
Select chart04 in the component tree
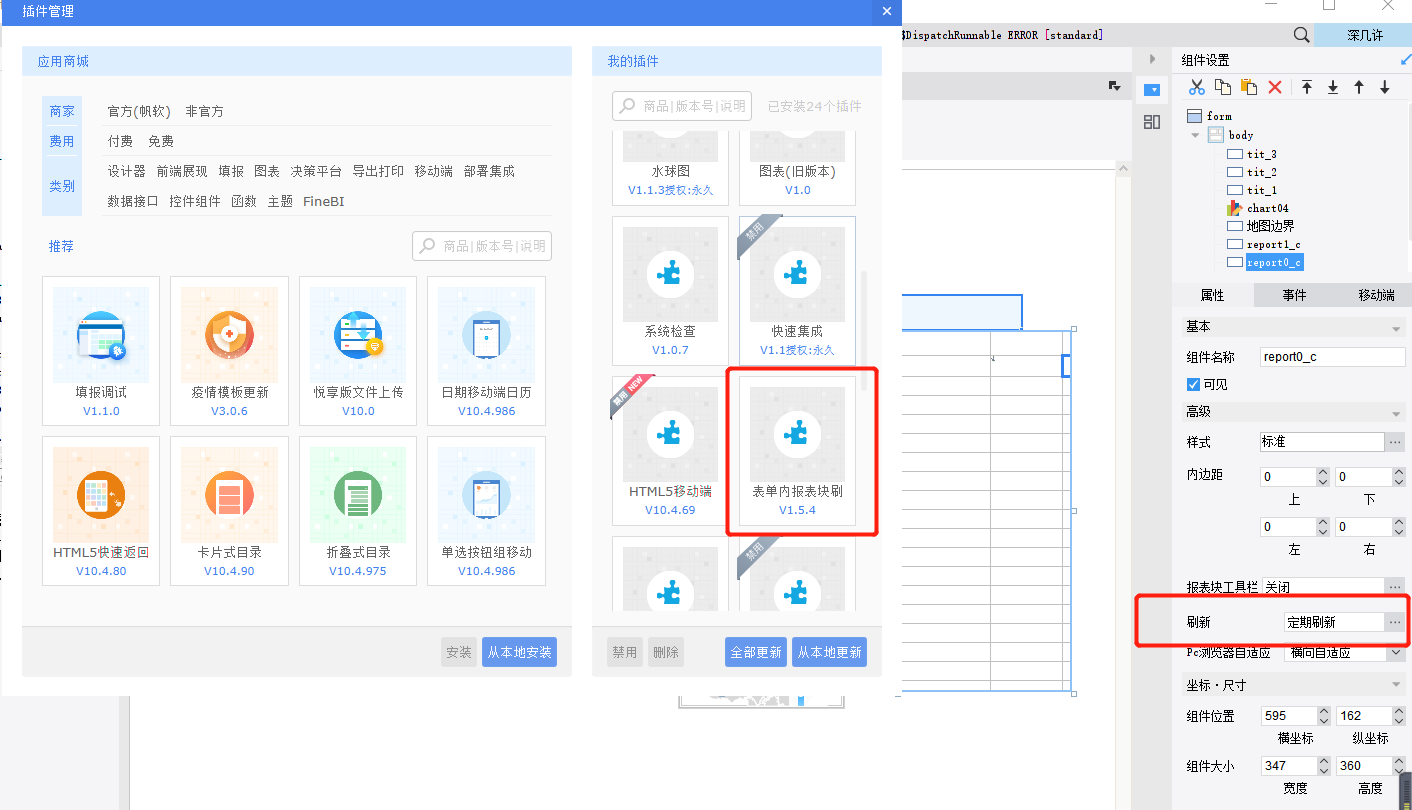coord(1266,208)
